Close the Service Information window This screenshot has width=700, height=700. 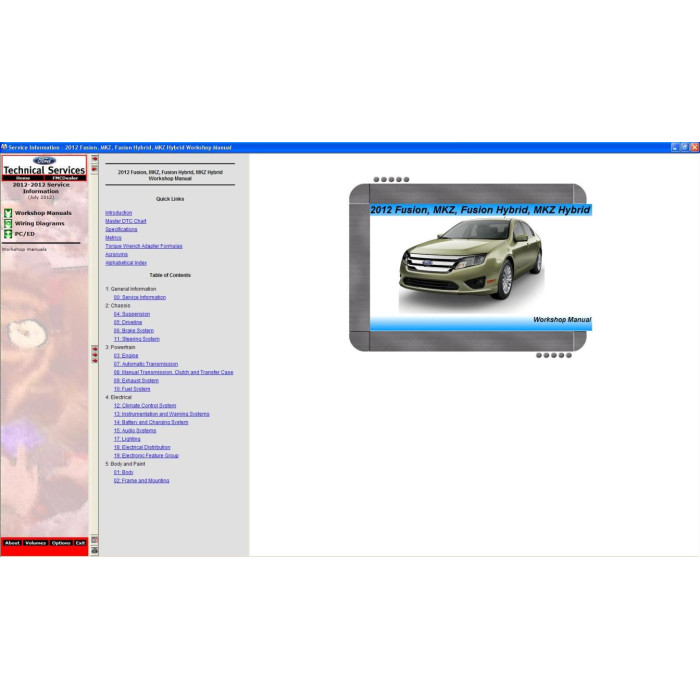click(x=694, y=147)
